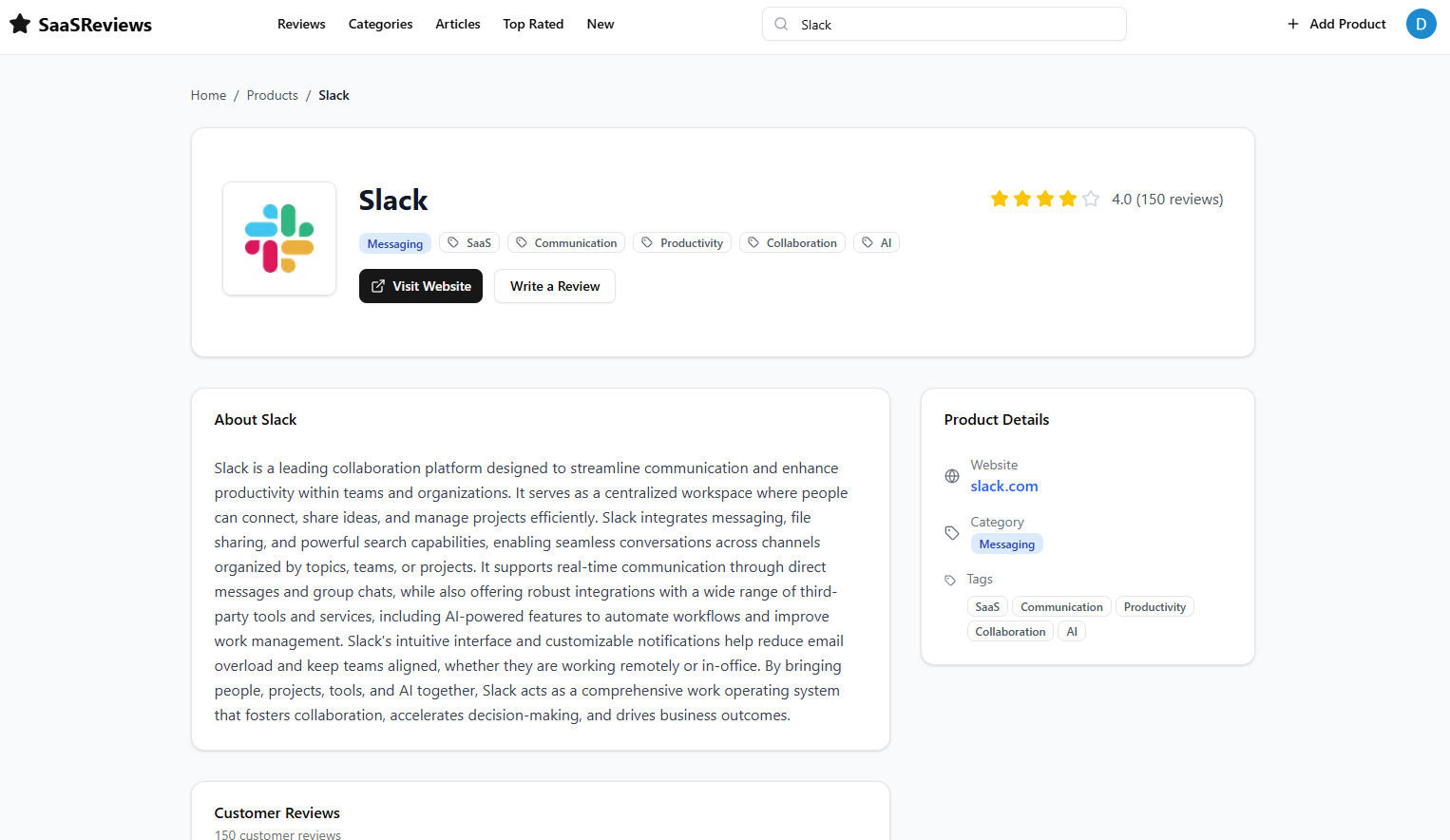The width and height of the screenshot is (1450, 840).
Task: Click the tag icon on the header Collaboration tag
Action: click(754, 242)
